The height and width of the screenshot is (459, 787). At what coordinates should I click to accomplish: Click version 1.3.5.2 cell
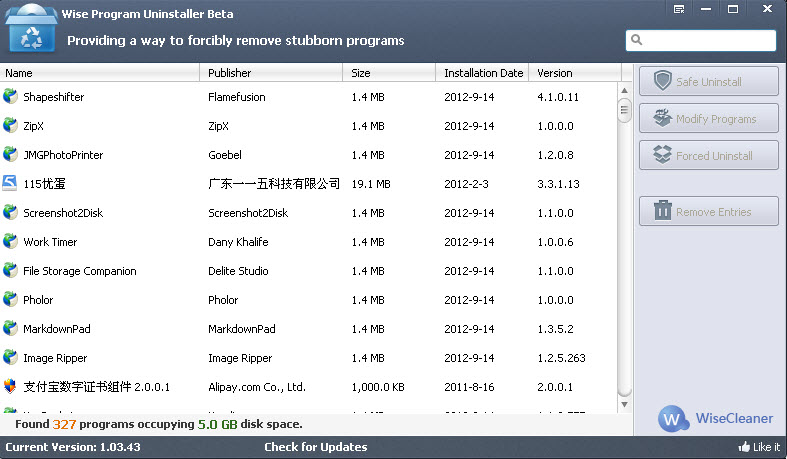(x=556, y=329)
